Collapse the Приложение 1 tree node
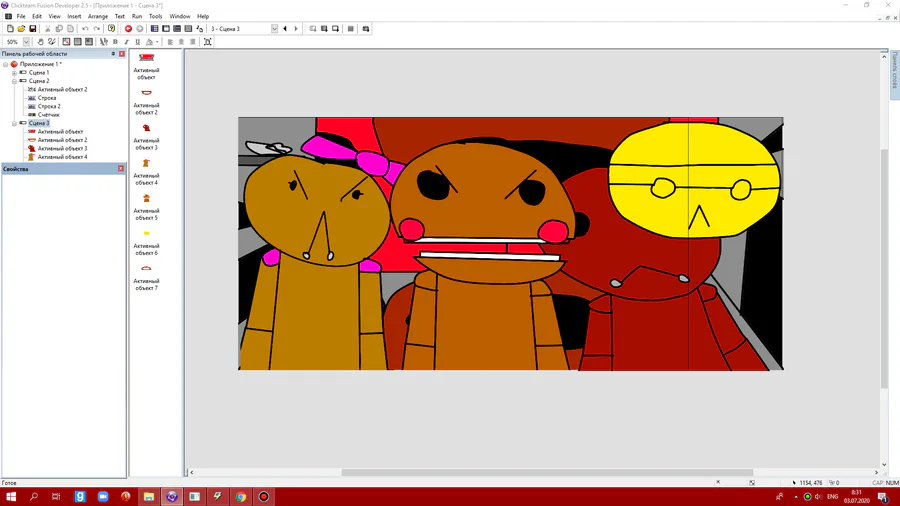 (x=6, y=64)
